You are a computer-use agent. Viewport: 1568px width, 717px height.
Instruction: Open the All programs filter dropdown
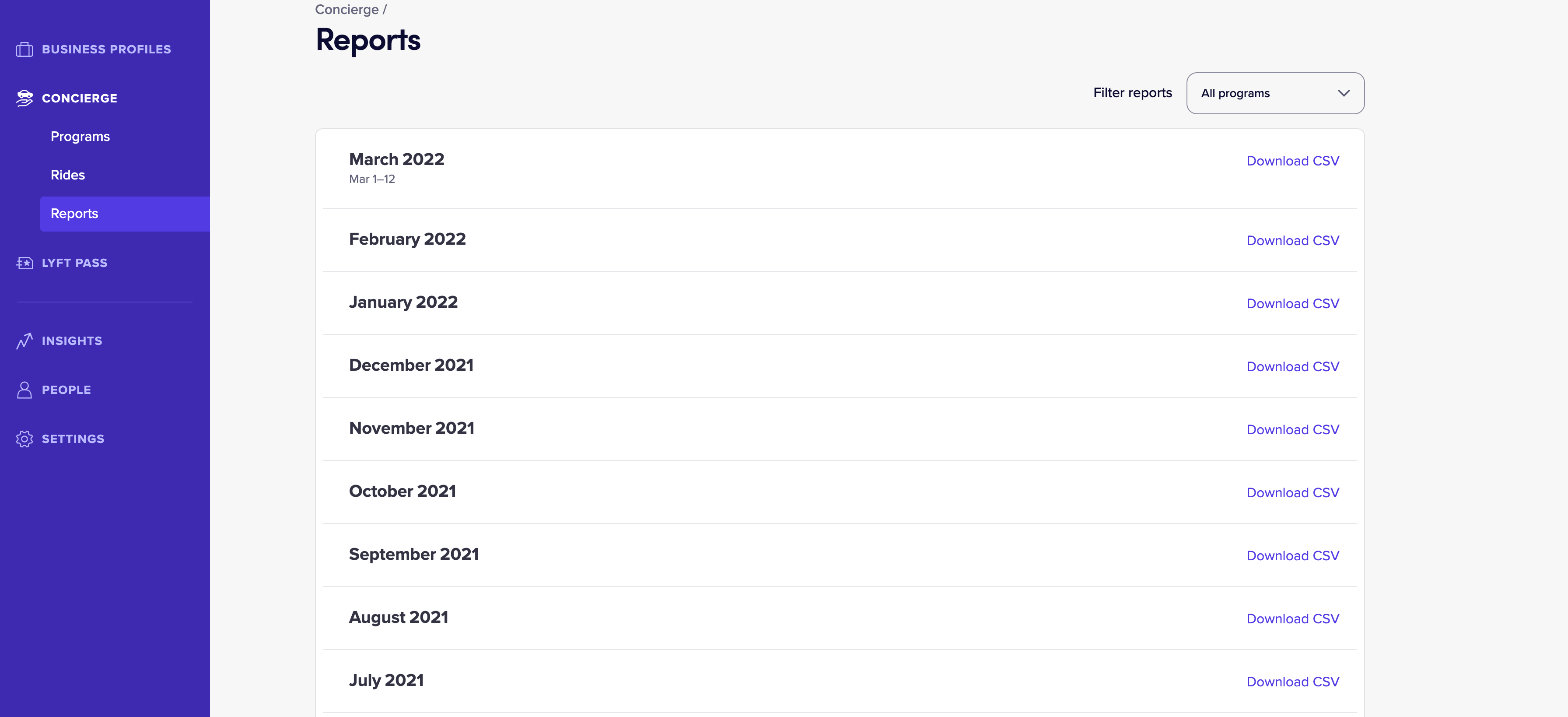click(x=1274, y=93)
